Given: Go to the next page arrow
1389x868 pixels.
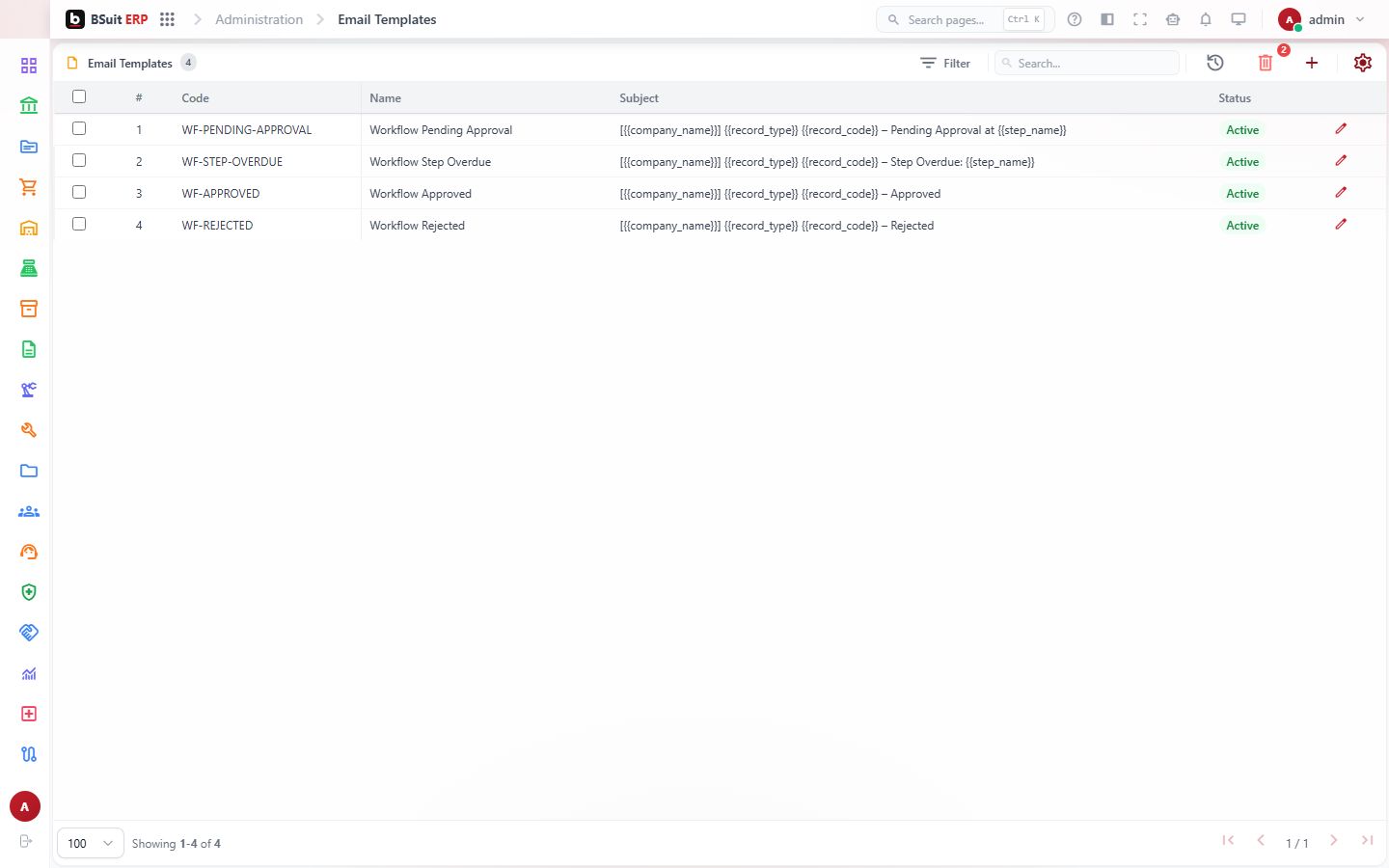Looking at the screenshot, I should pos(1334,840).
